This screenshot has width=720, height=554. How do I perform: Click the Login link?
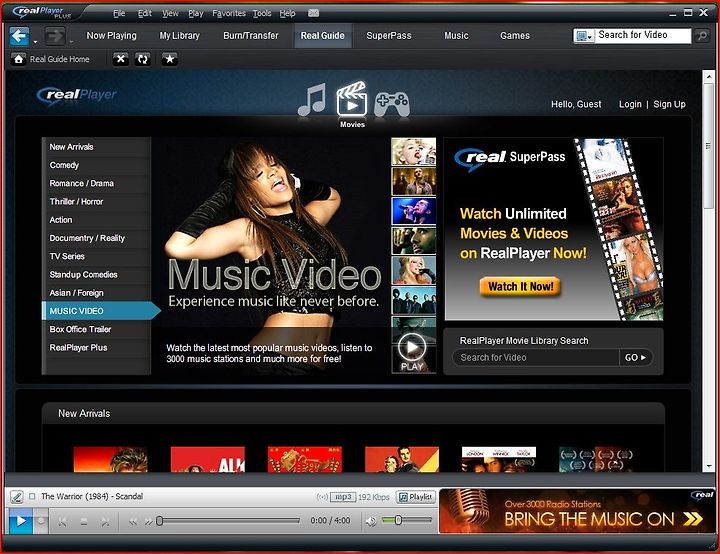pos(630,104)
